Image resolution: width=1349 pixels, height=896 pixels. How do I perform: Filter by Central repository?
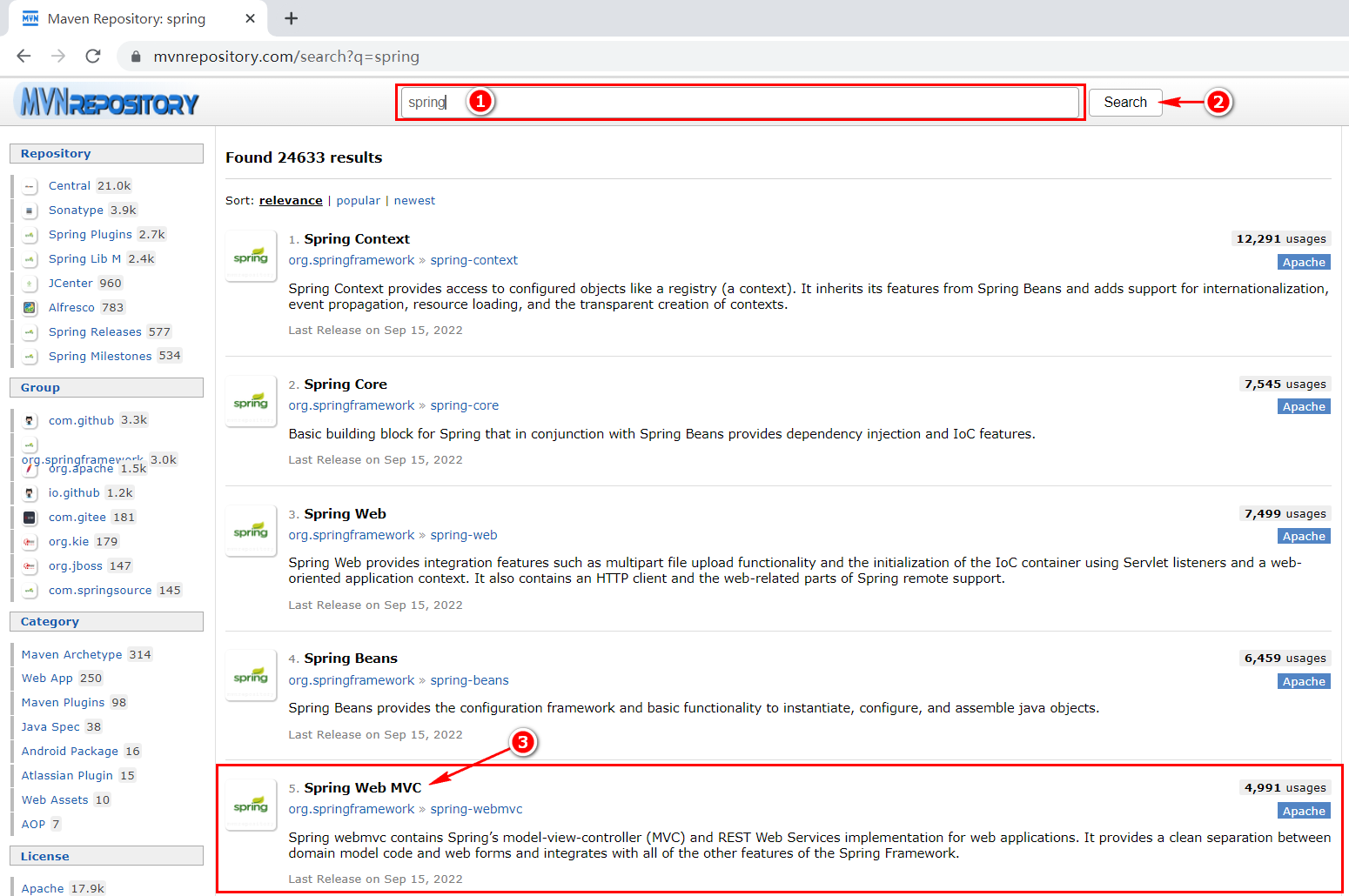[70, 185]
